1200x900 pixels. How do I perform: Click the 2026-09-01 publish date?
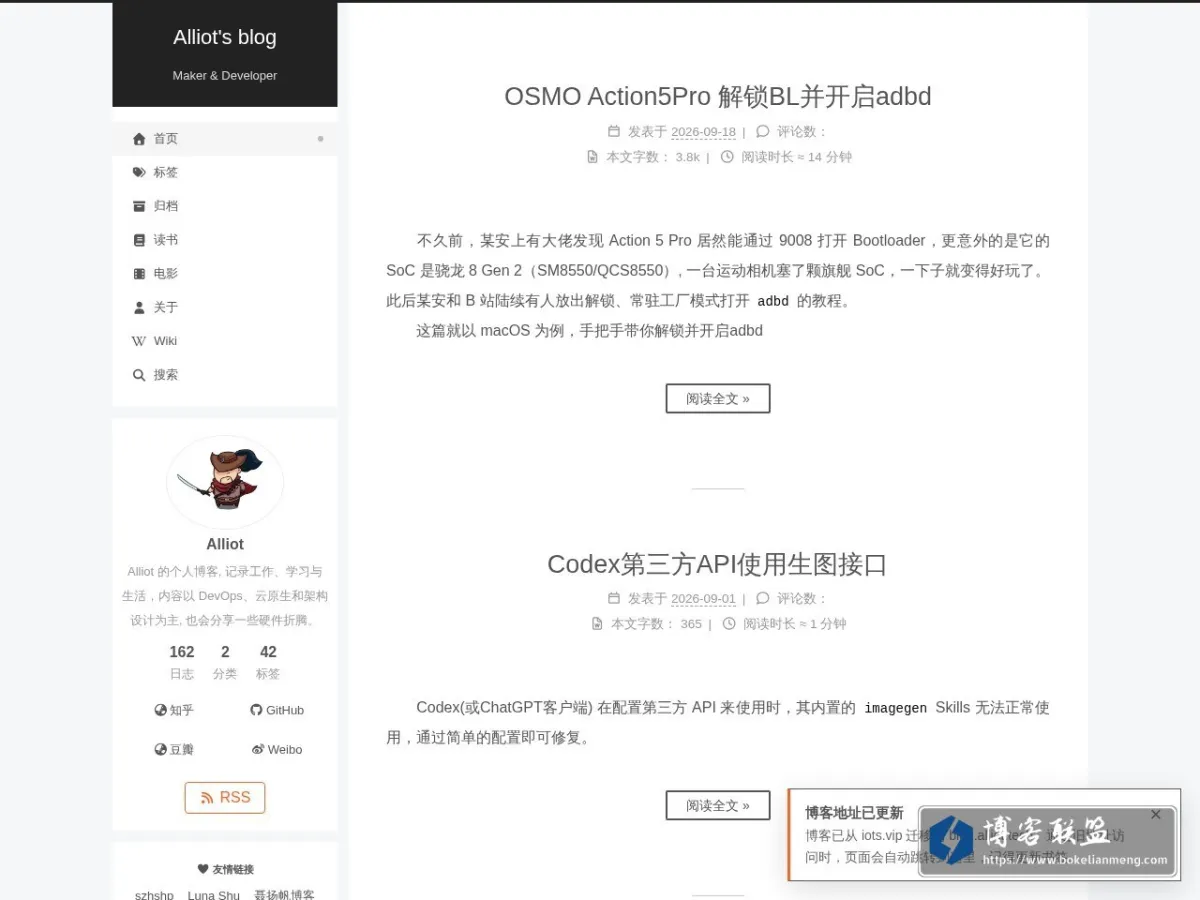click(703, 599)
